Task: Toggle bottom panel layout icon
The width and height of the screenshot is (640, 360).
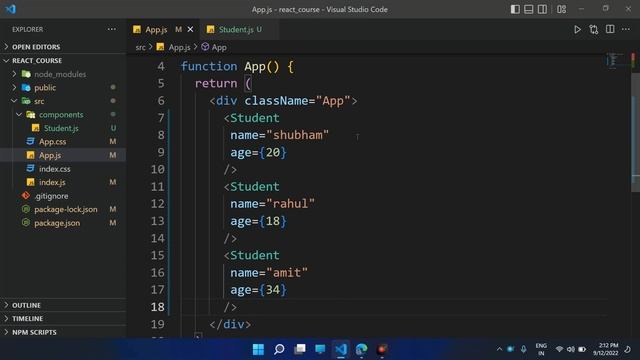Action: tap(529, 9)
